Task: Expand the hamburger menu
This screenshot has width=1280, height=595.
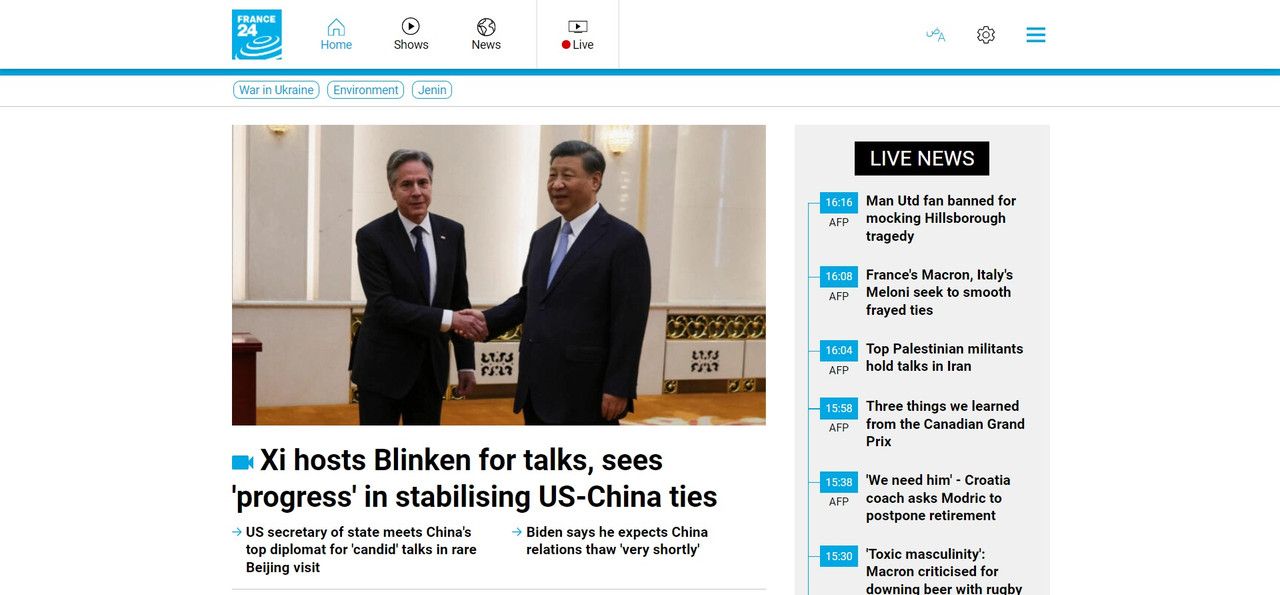Action: [x=1036, y=35]
